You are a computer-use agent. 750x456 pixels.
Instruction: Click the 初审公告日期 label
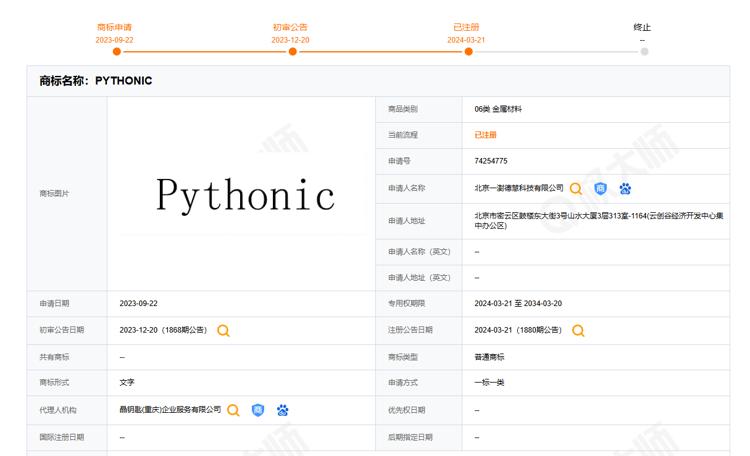point(62,330)
